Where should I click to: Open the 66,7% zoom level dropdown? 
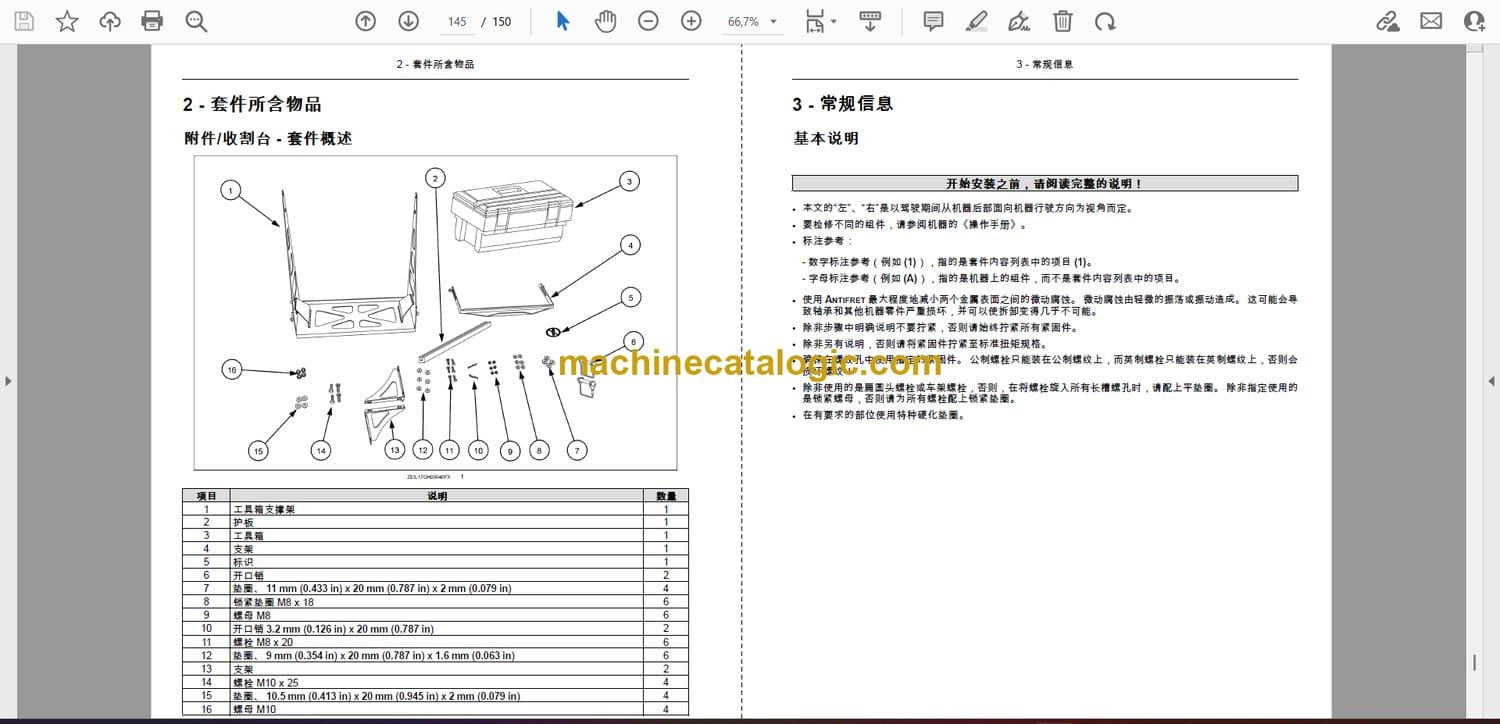tap(752, 21)
